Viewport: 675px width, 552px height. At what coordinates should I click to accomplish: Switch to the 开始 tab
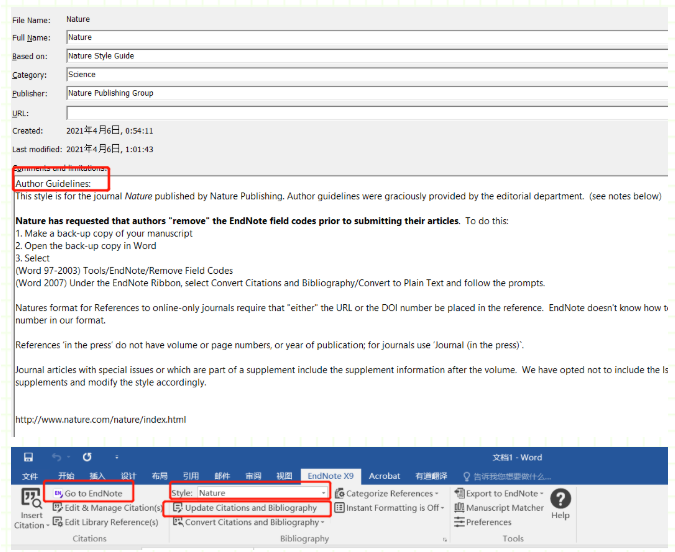(x=66, y=476)
